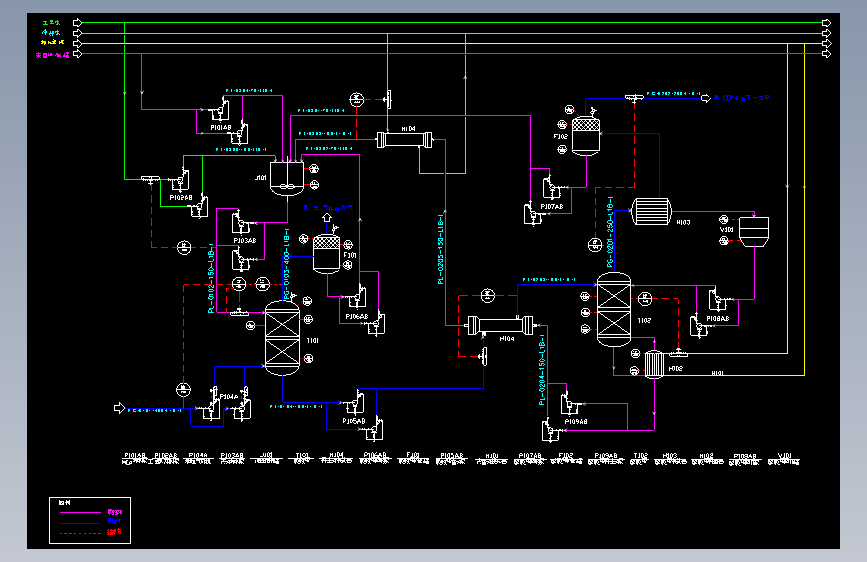Pick the F101 filter vessel

pos(326,254)
